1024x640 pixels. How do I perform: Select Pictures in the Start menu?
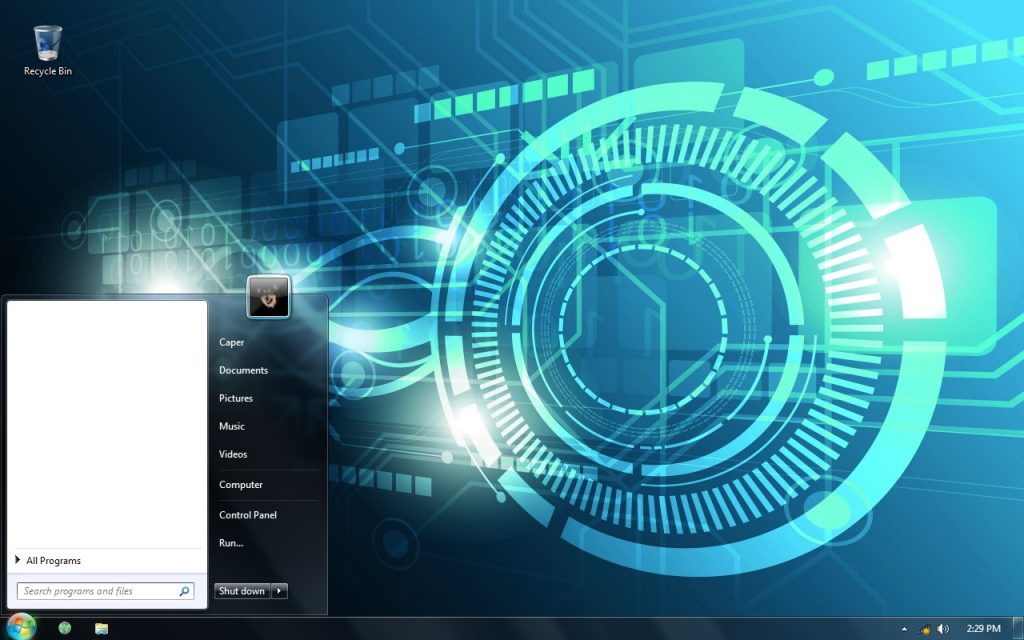[x=236, y=398]
